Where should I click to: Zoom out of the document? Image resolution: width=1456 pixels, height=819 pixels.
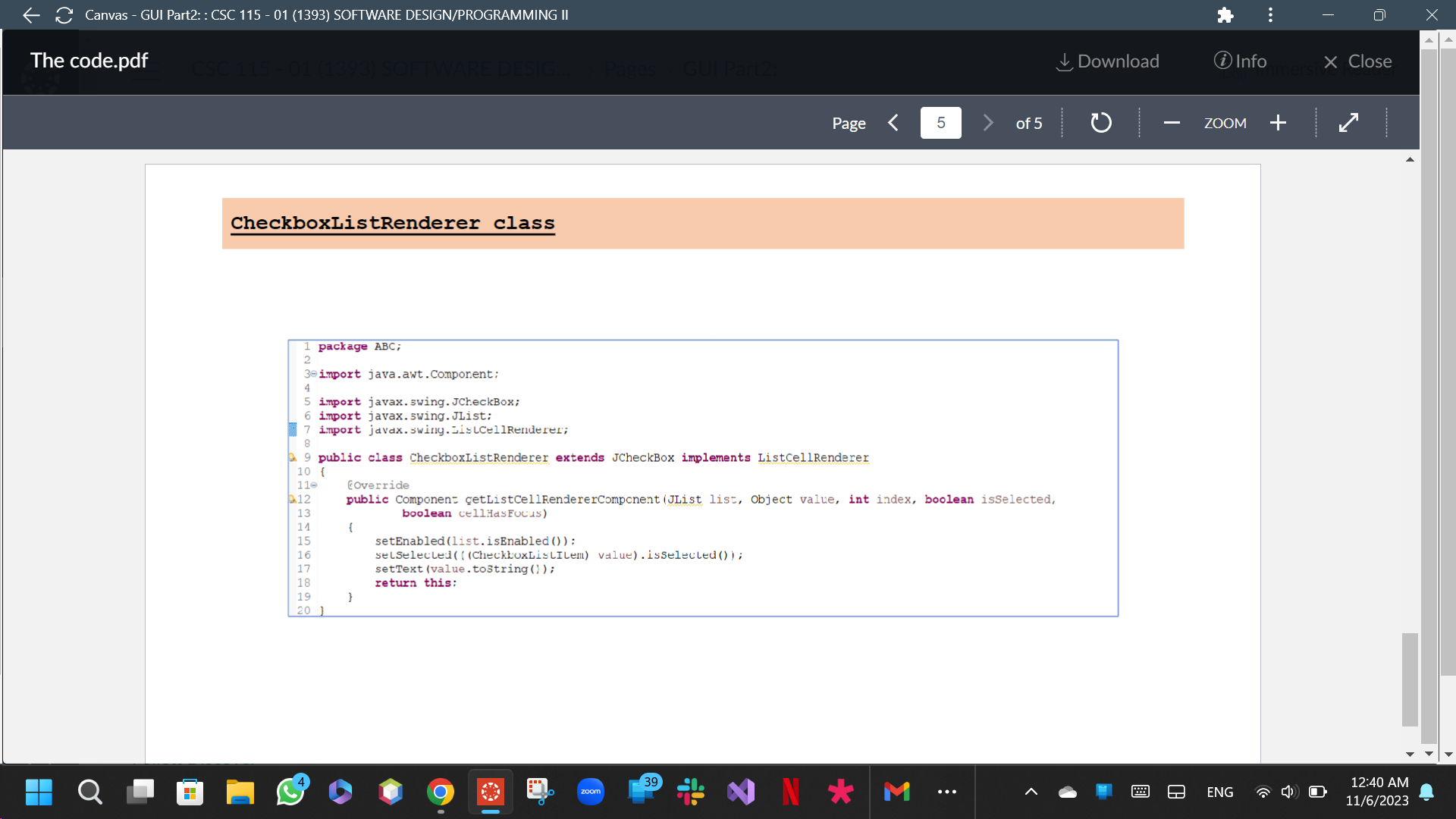pos(1171,122)
